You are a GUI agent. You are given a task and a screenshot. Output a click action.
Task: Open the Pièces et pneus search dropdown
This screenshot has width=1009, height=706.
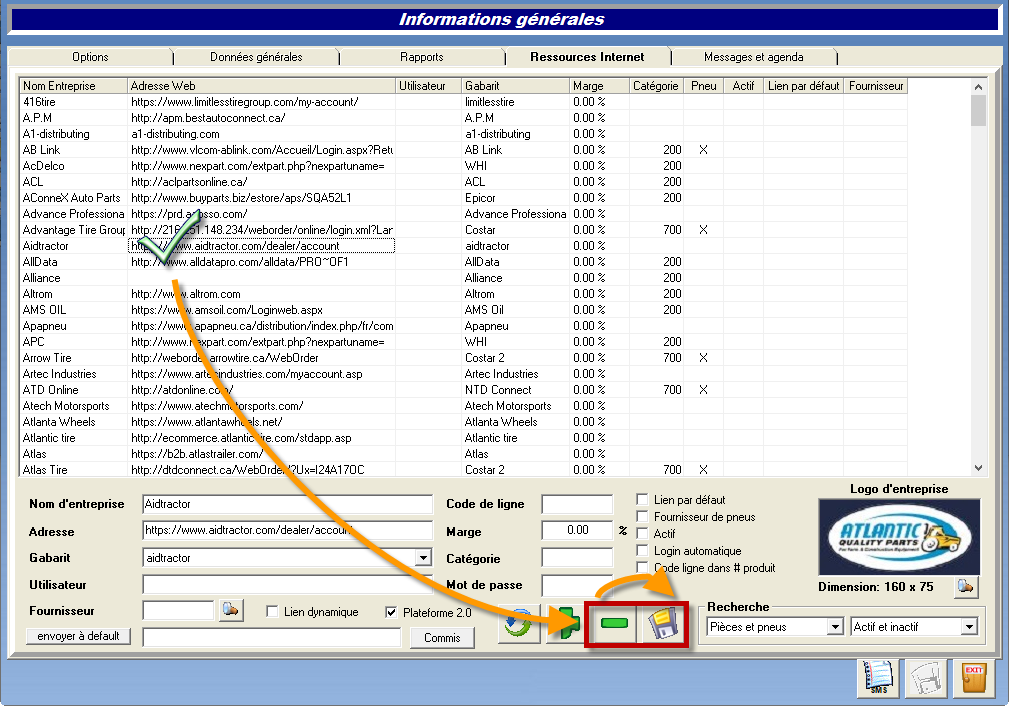click(x=835, y=626)
